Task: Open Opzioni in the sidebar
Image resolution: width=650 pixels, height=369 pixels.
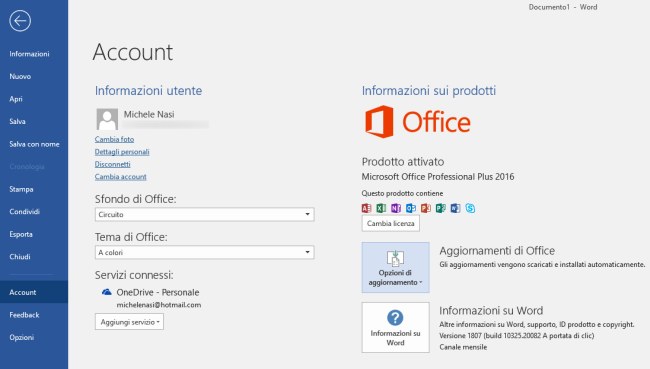Action: pyautogui.click(x=22, y=337)
